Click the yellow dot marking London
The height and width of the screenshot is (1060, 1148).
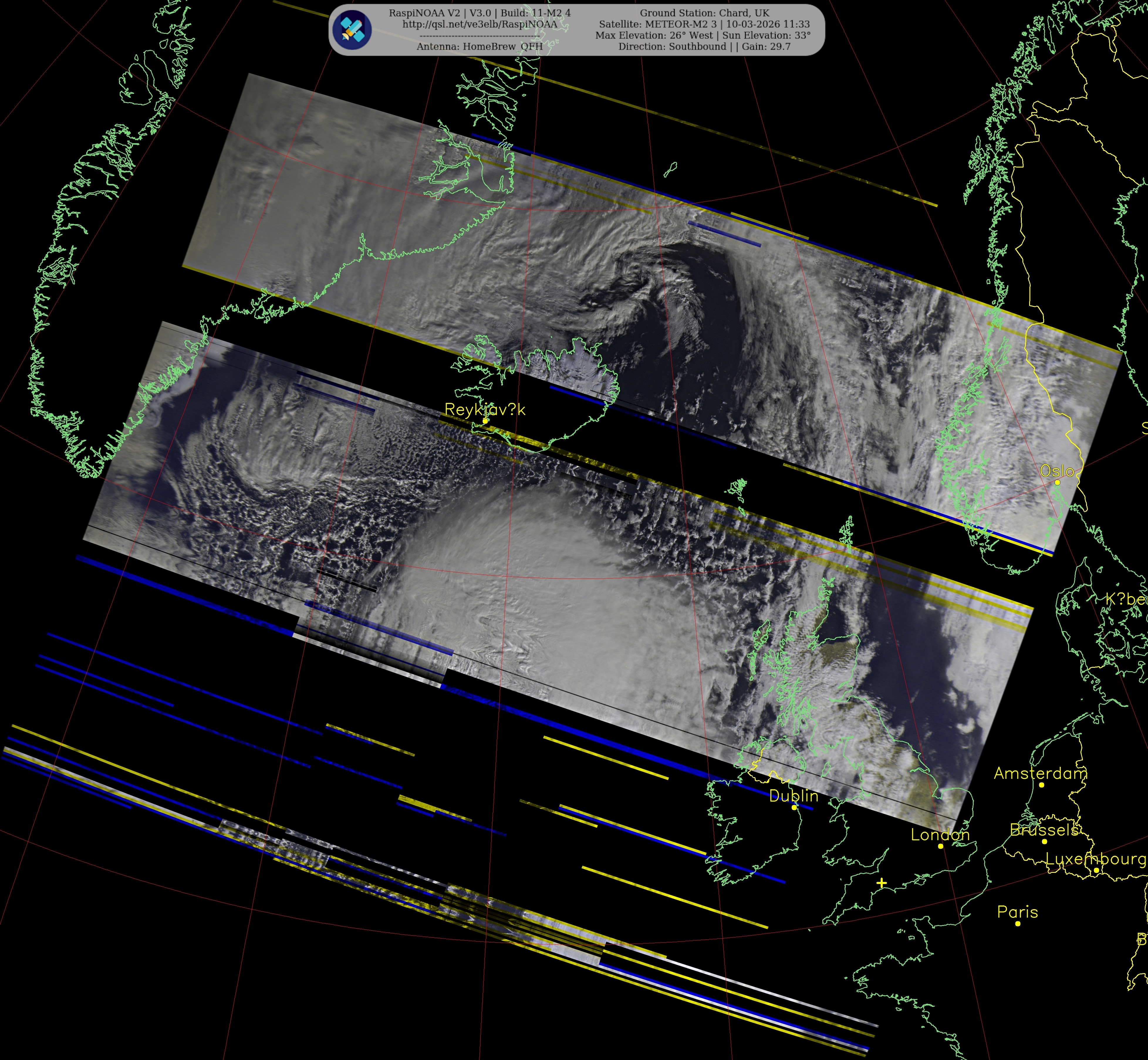(940, 846)
